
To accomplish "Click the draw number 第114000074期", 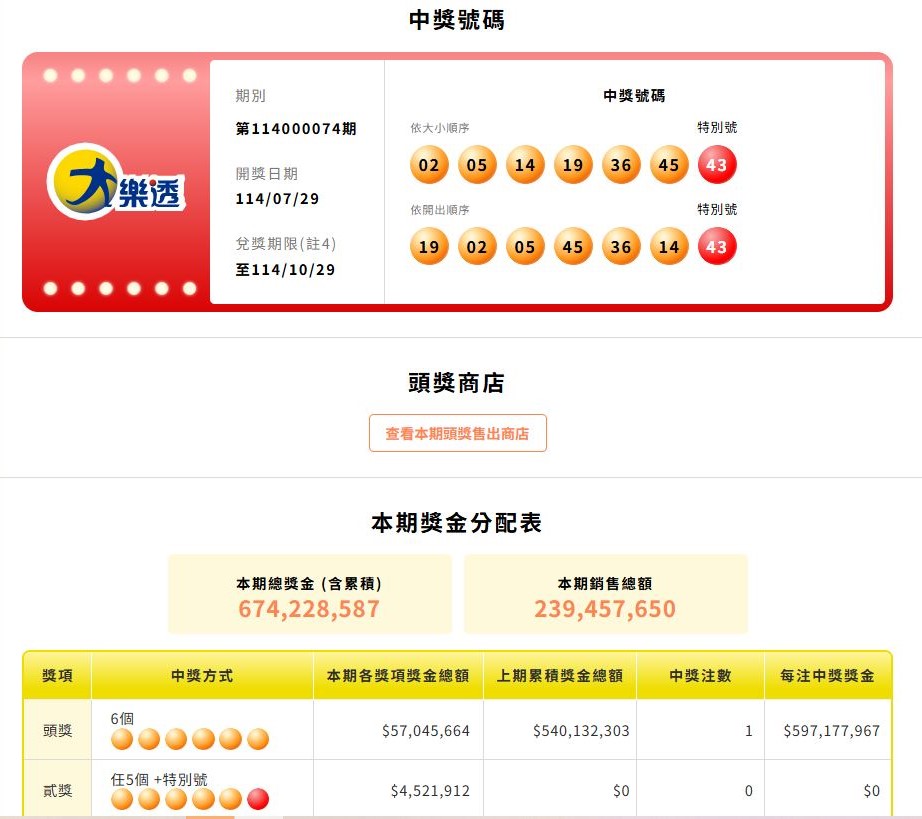I will [296, 129].
